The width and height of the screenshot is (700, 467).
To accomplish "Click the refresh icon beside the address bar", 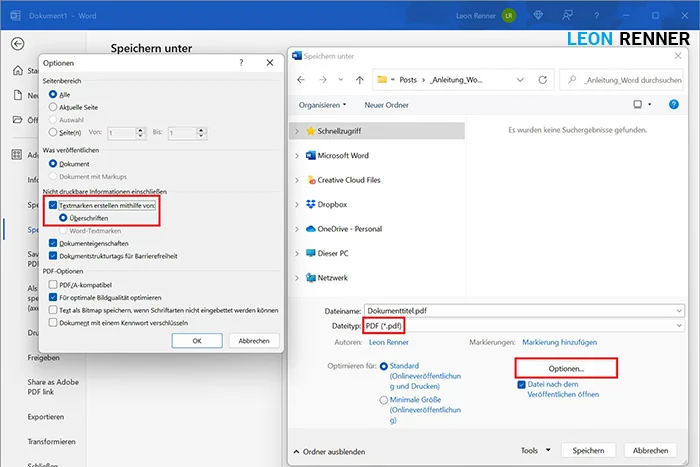I will point(541,78).
